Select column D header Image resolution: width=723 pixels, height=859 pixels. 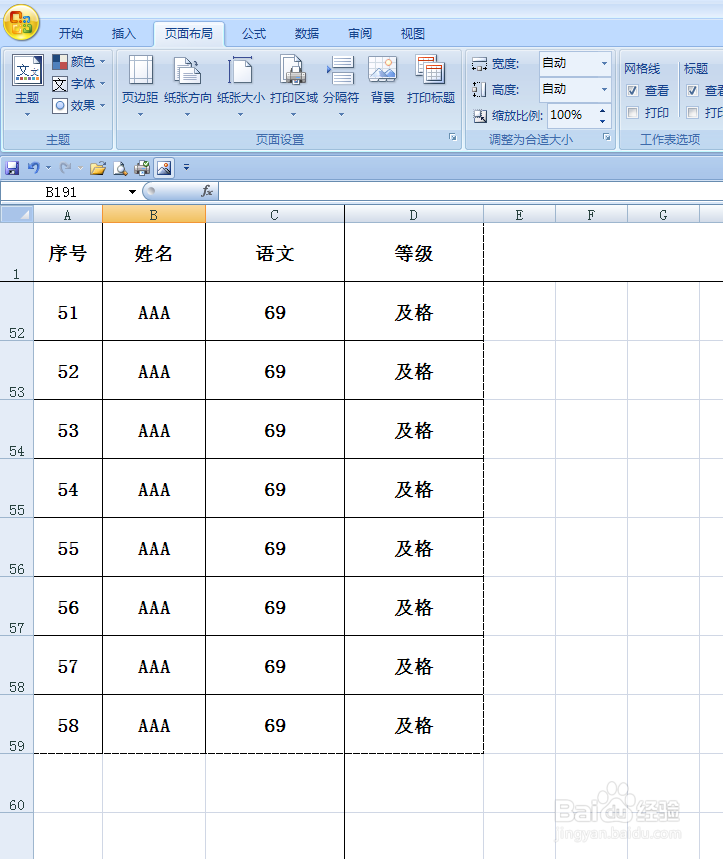coord(414,215)
